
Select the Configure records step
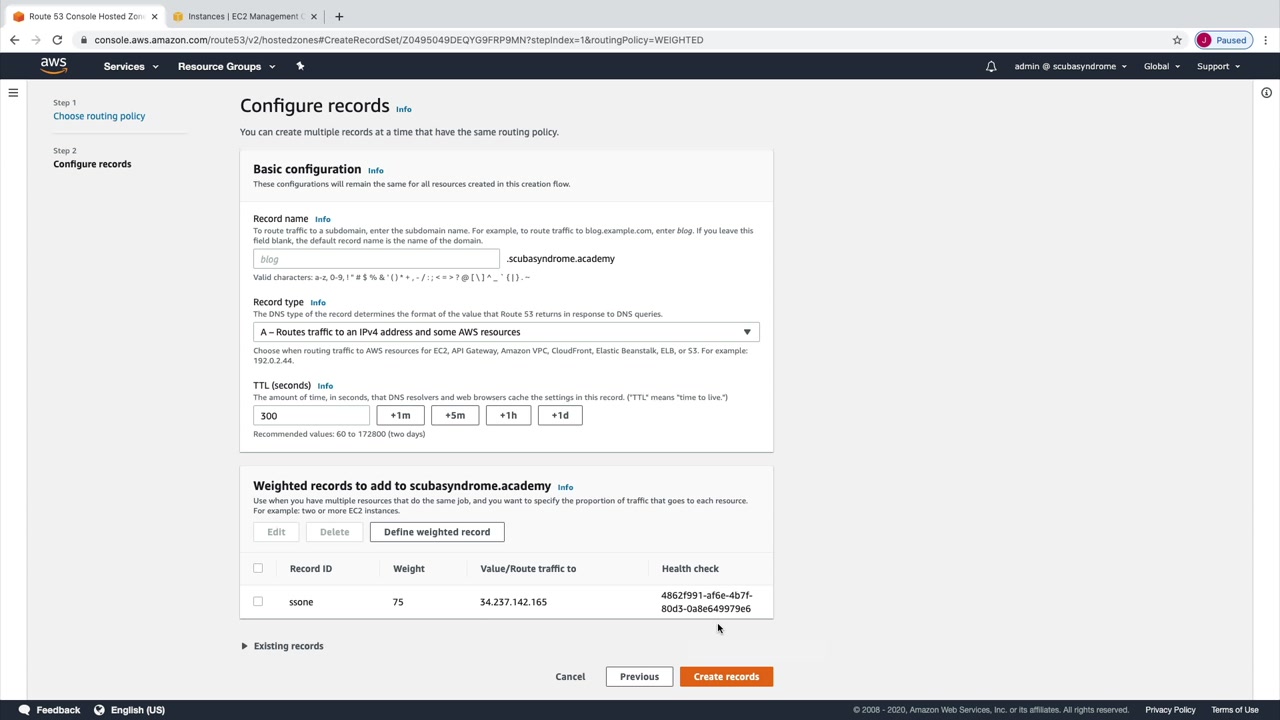92,164
